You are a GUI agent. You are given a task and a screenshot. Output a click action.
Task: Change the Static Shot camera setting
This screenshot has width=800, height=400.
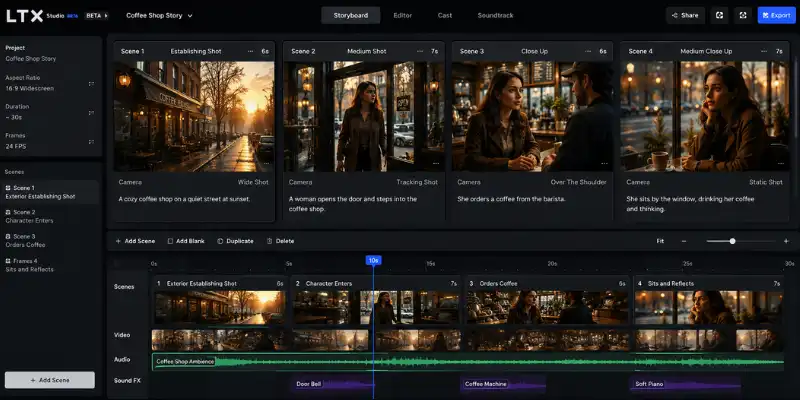(x=766, y=182)
